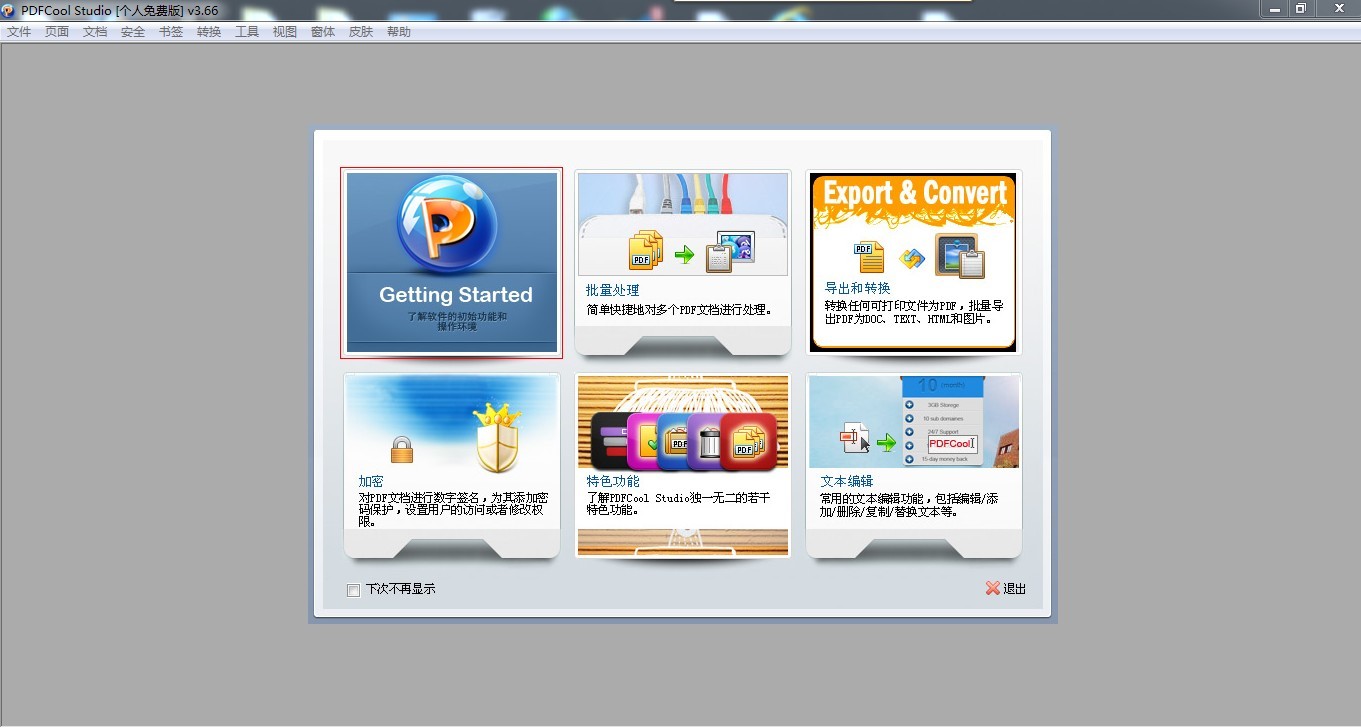Click the red PDF stack feature icon
1361x728 pixels.
748,442
